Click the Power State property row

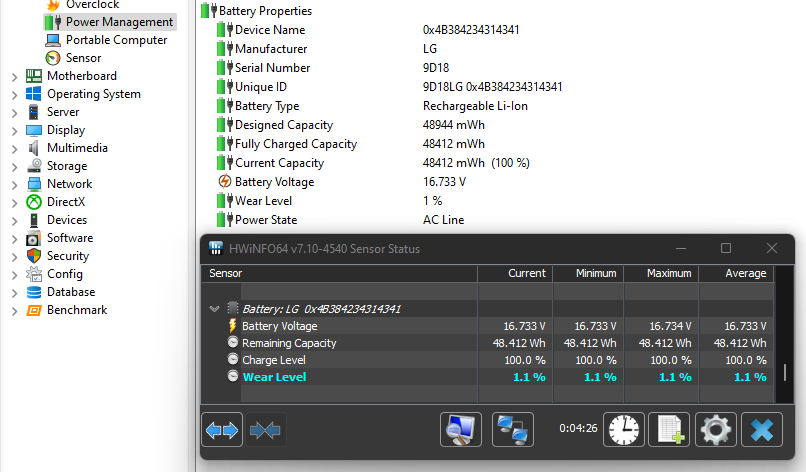340,220
